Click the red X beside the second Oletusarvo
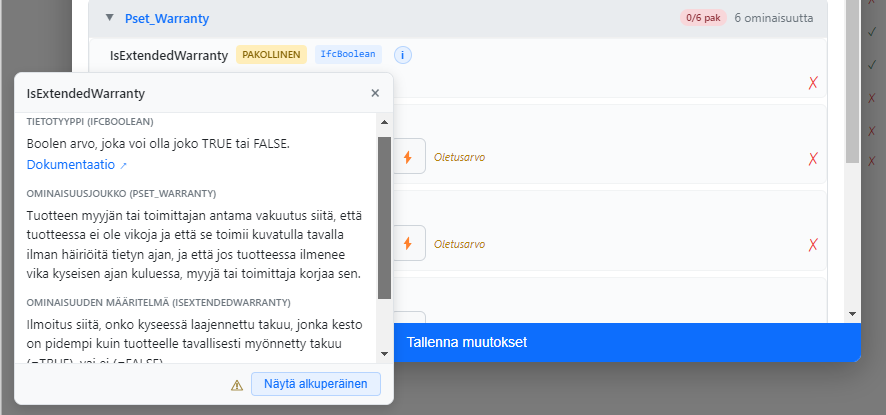 click(813, 244)
